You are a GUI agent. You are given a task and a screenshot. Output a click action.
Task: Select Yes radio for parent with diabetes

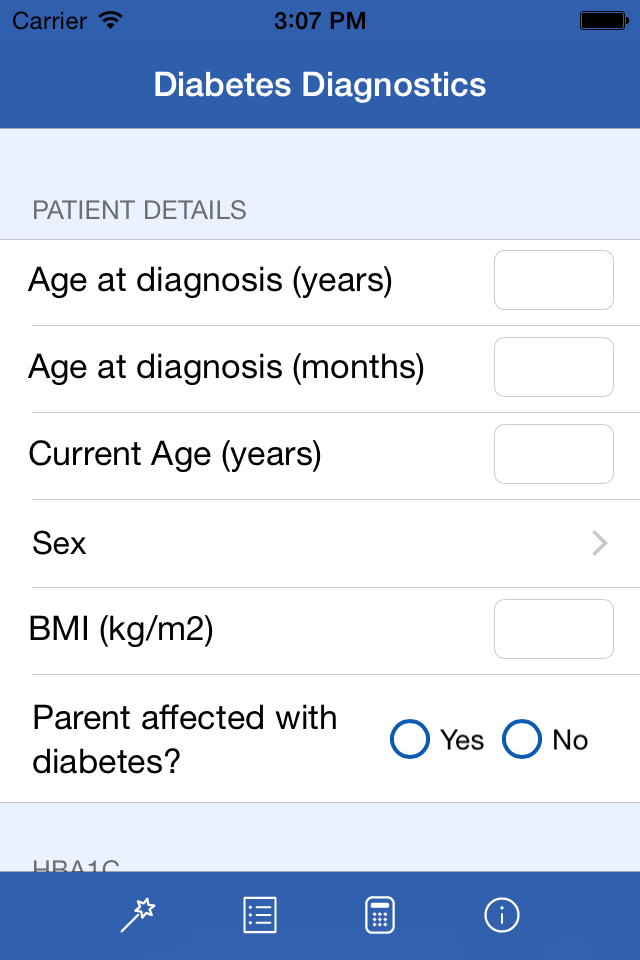[x=410, y=739]
